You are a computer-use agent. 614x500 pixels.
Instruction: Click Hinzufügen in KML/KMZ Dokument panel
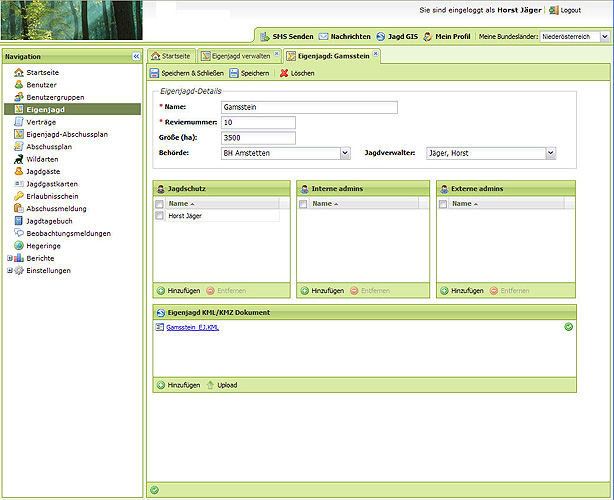179,385
